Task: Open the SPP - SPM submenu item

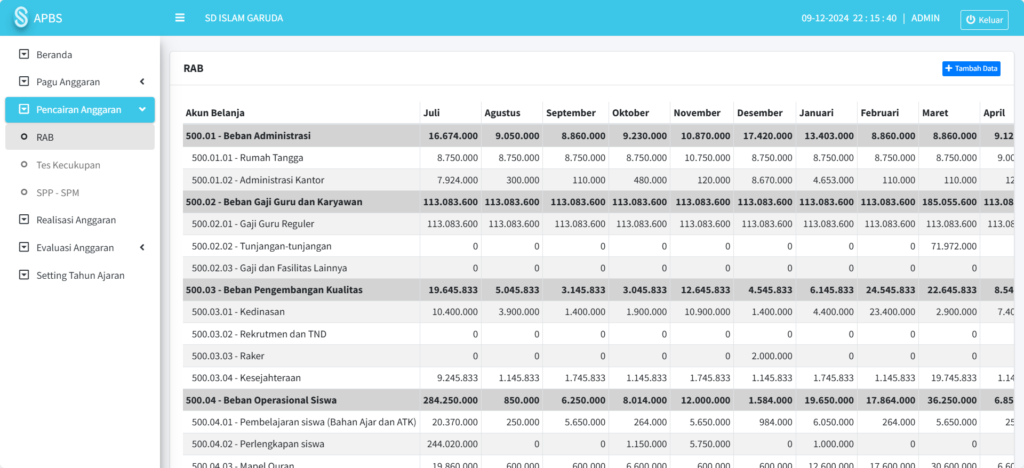Action: coord(80,193)
